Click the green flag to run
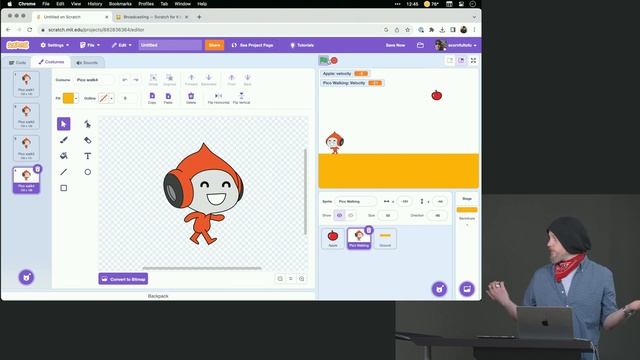This screenshot has height=360, width=640. 324,60
